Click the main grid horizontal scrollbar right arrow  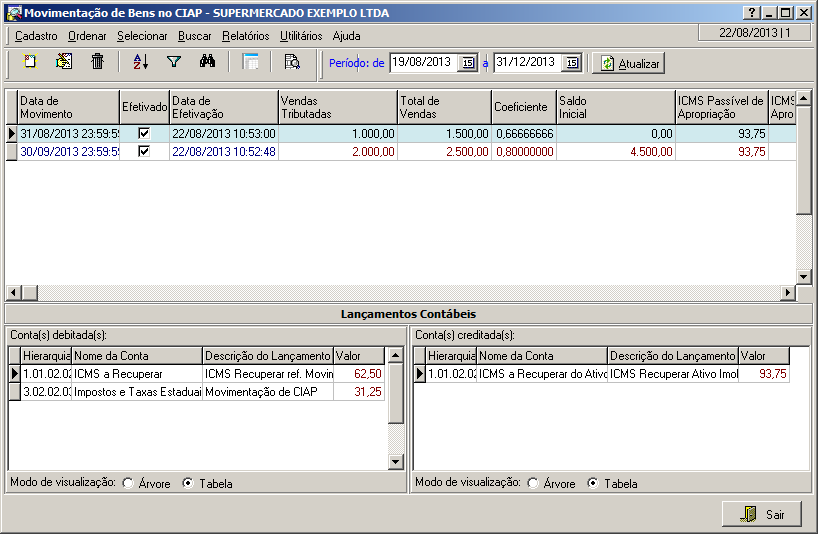tap(788, 292)
